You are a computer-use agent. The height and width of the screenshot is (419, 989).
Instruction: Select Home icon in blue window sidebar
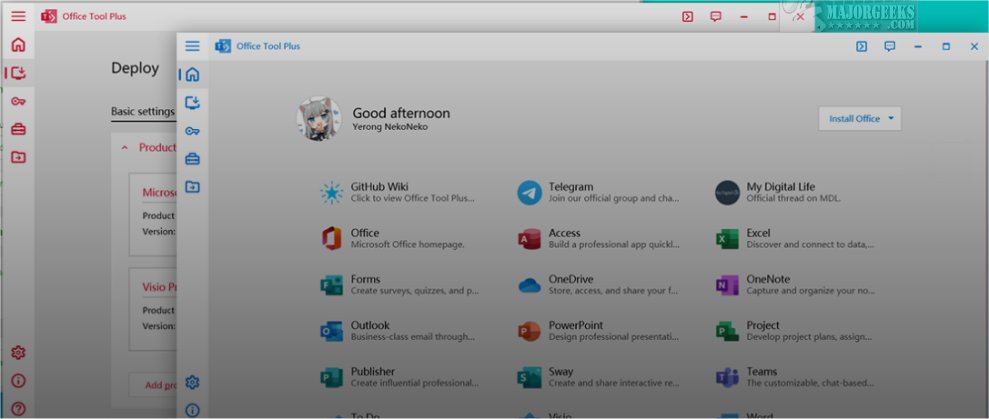[x=192, y=74]
